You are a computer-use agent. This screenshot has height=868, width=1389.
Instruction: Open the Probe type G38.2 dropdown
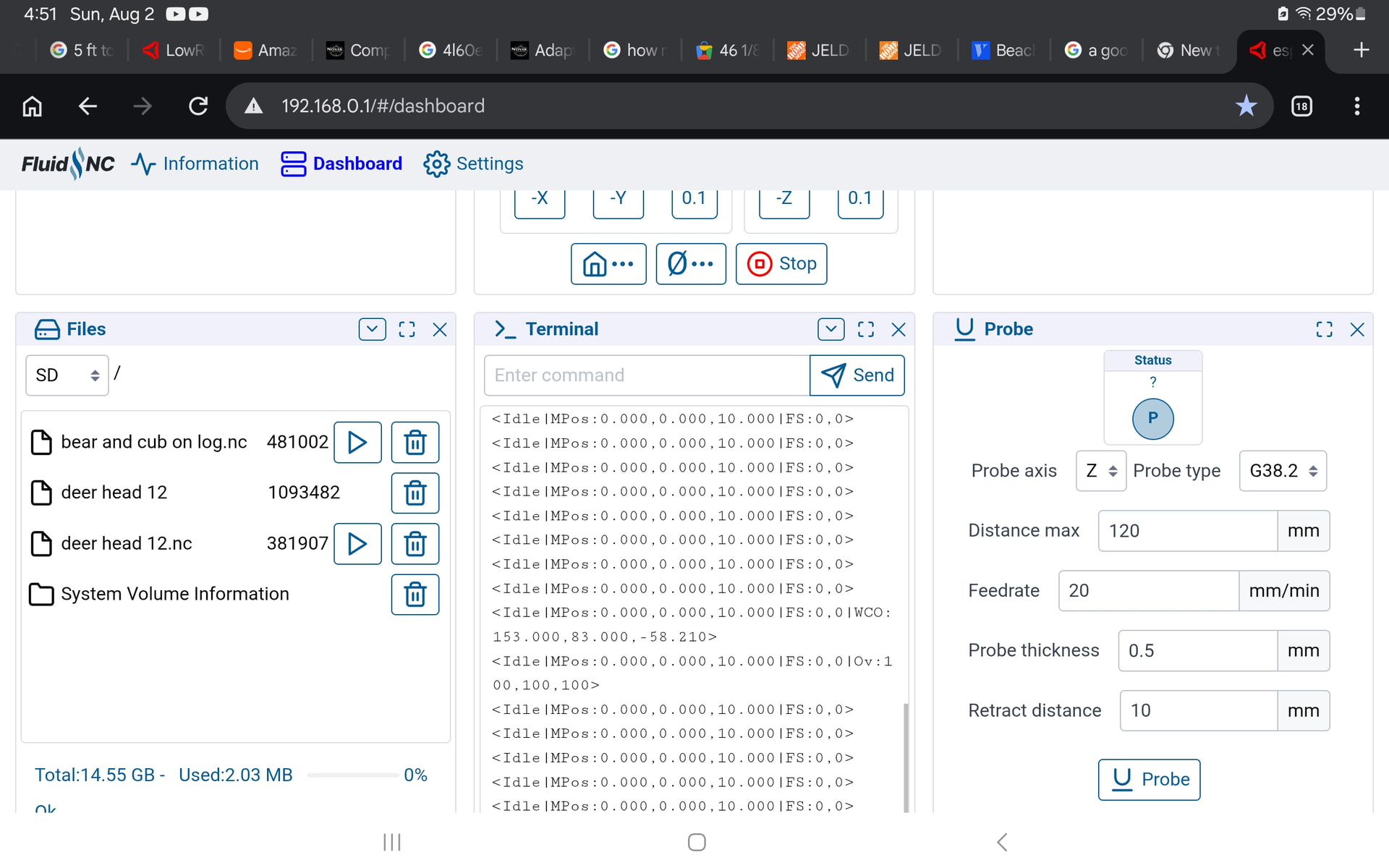tap(1283, 471)
